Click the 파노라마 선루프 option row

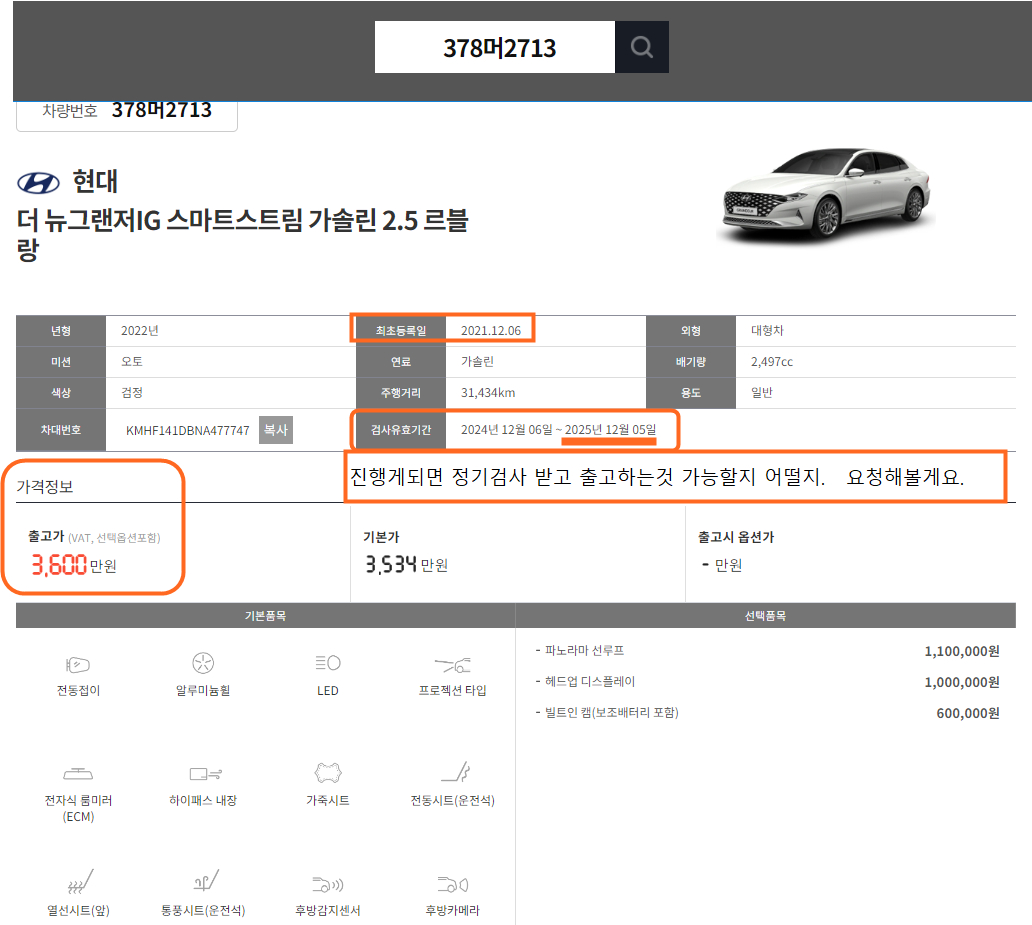766,651
